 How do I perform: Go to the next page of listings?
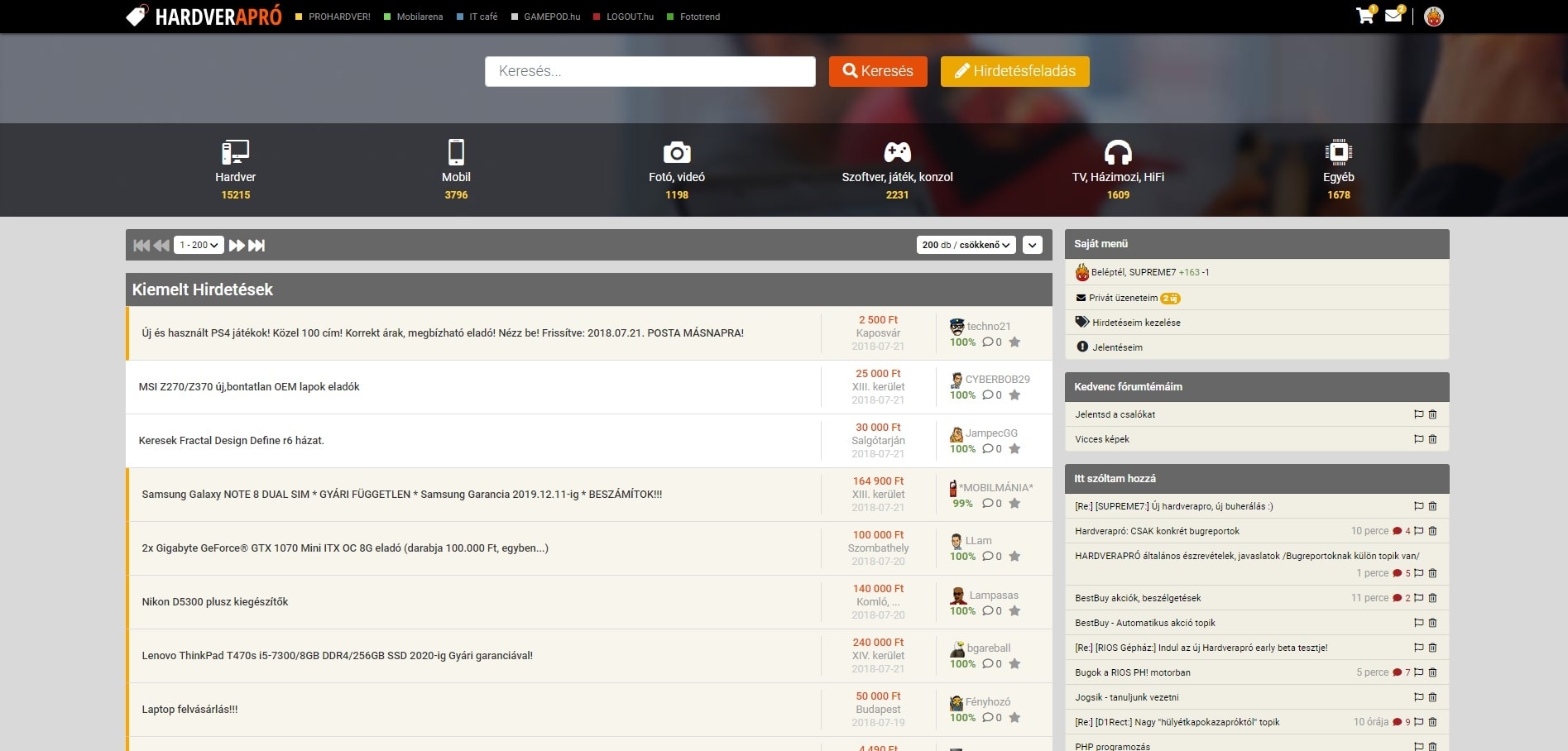(x=237, y=245)
